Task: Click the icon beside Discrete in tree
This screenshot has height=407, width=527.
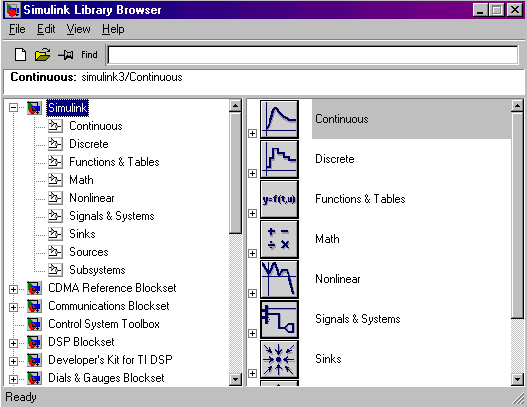Action: [x=55, y=144]
